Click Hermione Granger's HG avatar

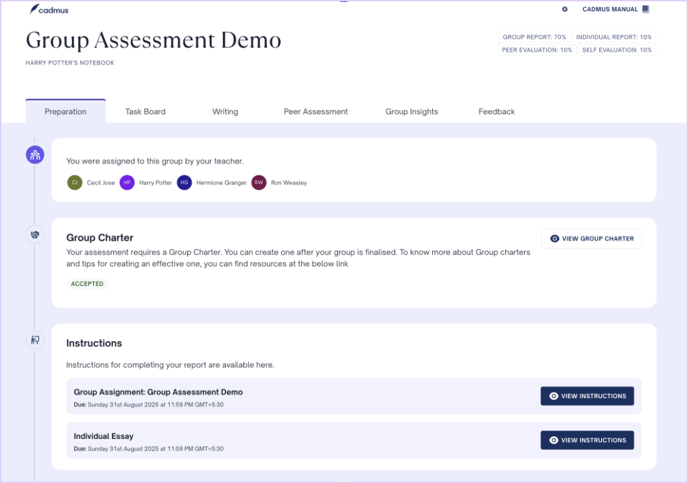tap(184, 182)
